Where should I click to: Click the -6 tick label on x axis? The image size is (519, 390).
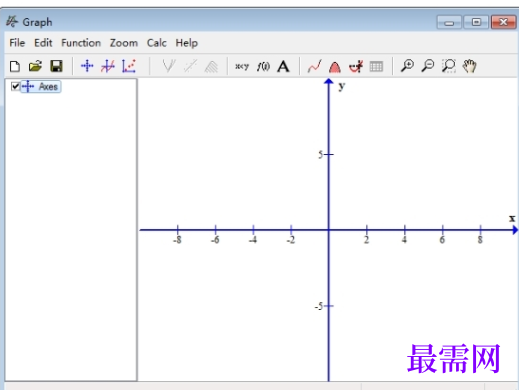(x=215, y=240)
